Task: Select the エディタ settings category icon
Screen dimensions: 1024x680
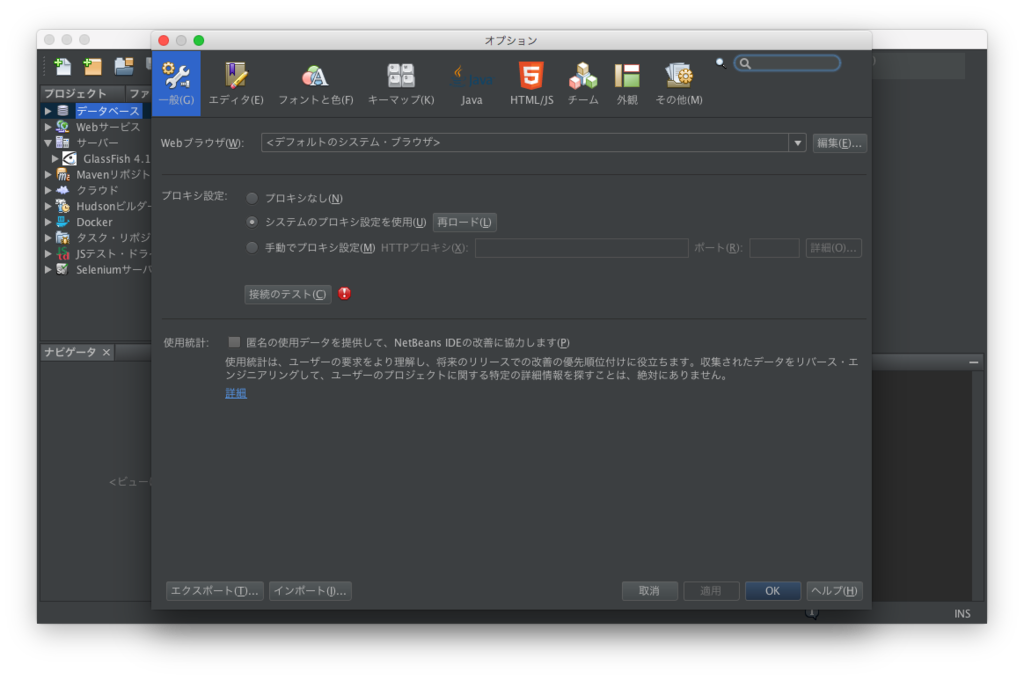Action: (236, 75)
